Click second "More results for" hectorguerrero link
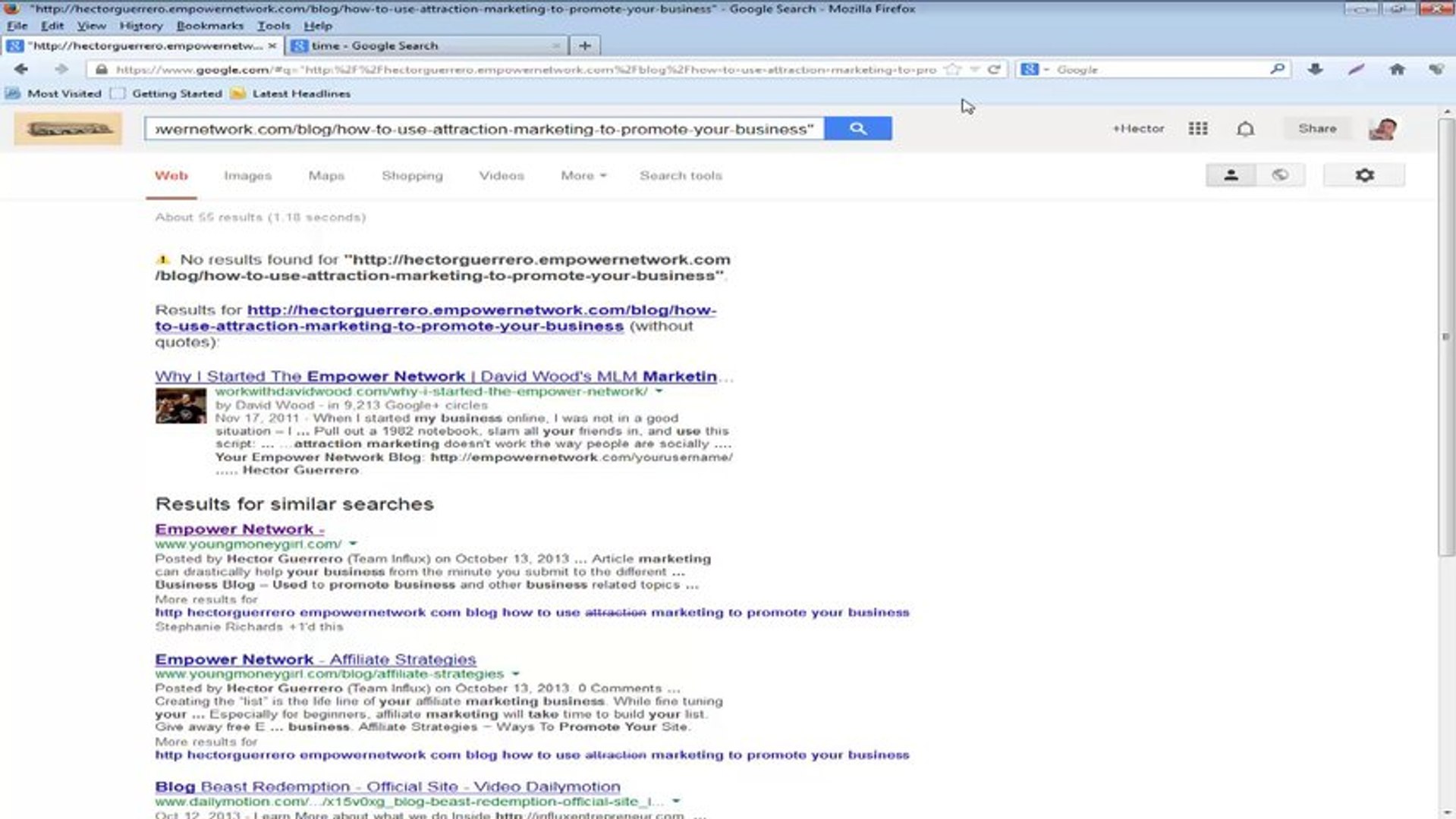The width and height of the screenshot is (1456, 819). 532,755
